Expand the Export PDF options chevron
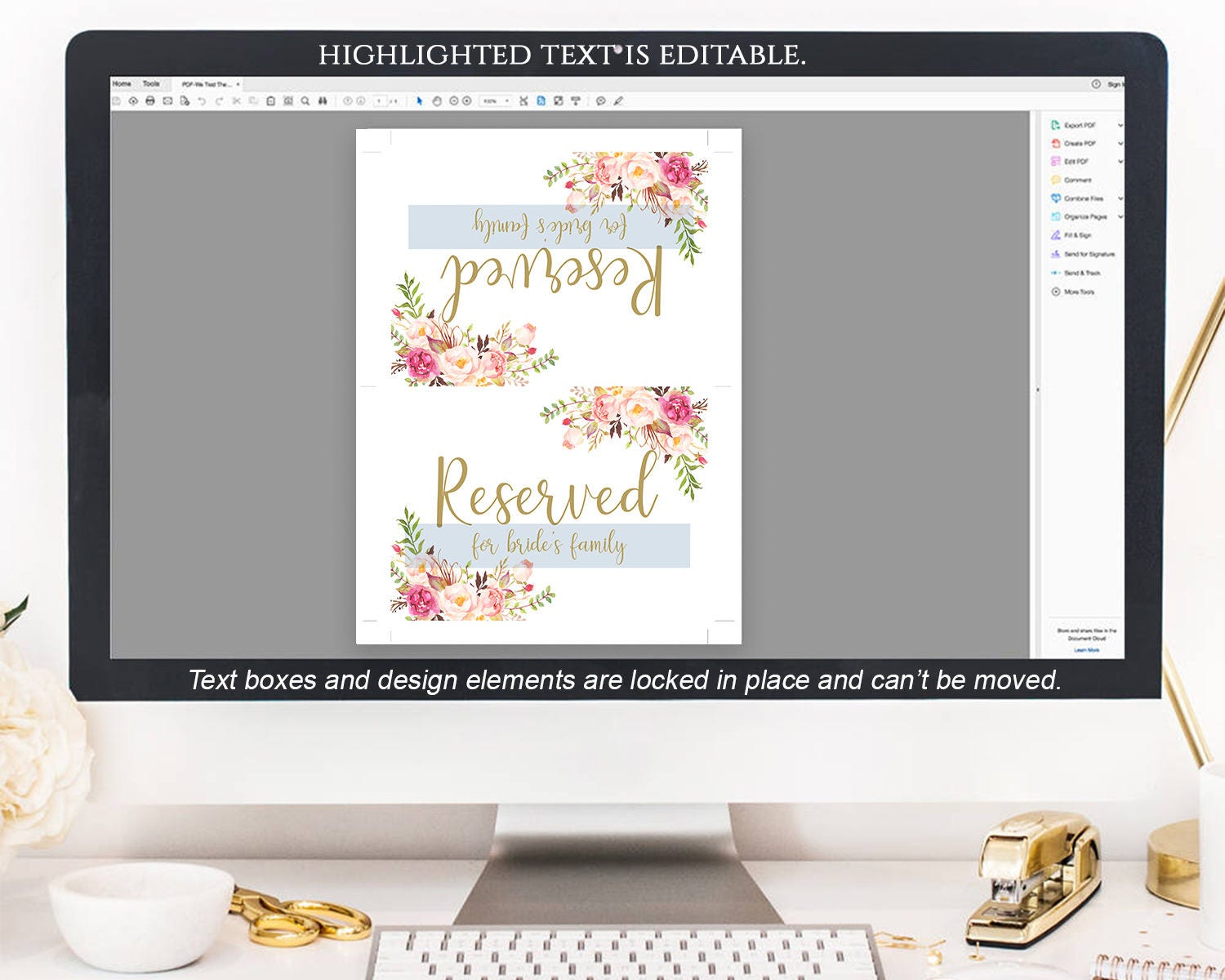The height and width of the screenshot is (980, 1225). pos(1121,125)
